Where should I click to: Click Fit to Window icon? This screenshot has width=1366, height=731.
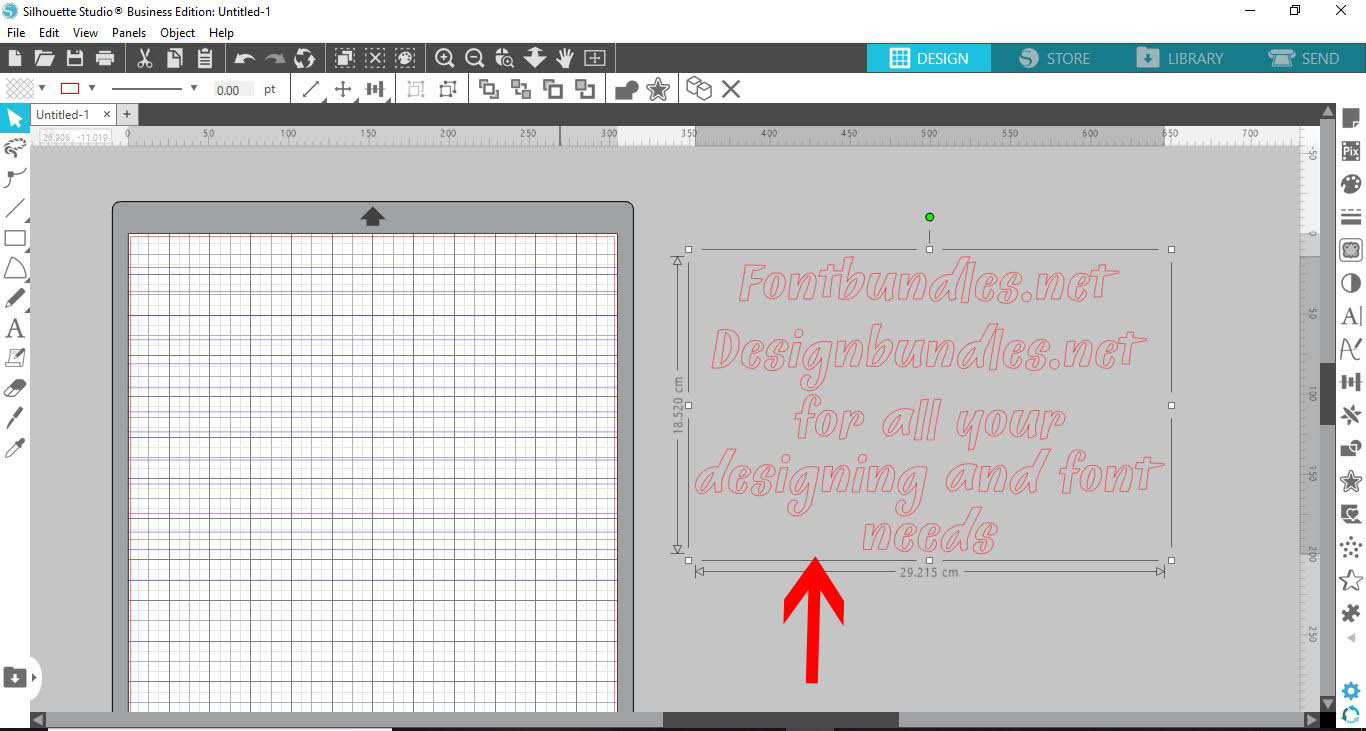(595, 58)
